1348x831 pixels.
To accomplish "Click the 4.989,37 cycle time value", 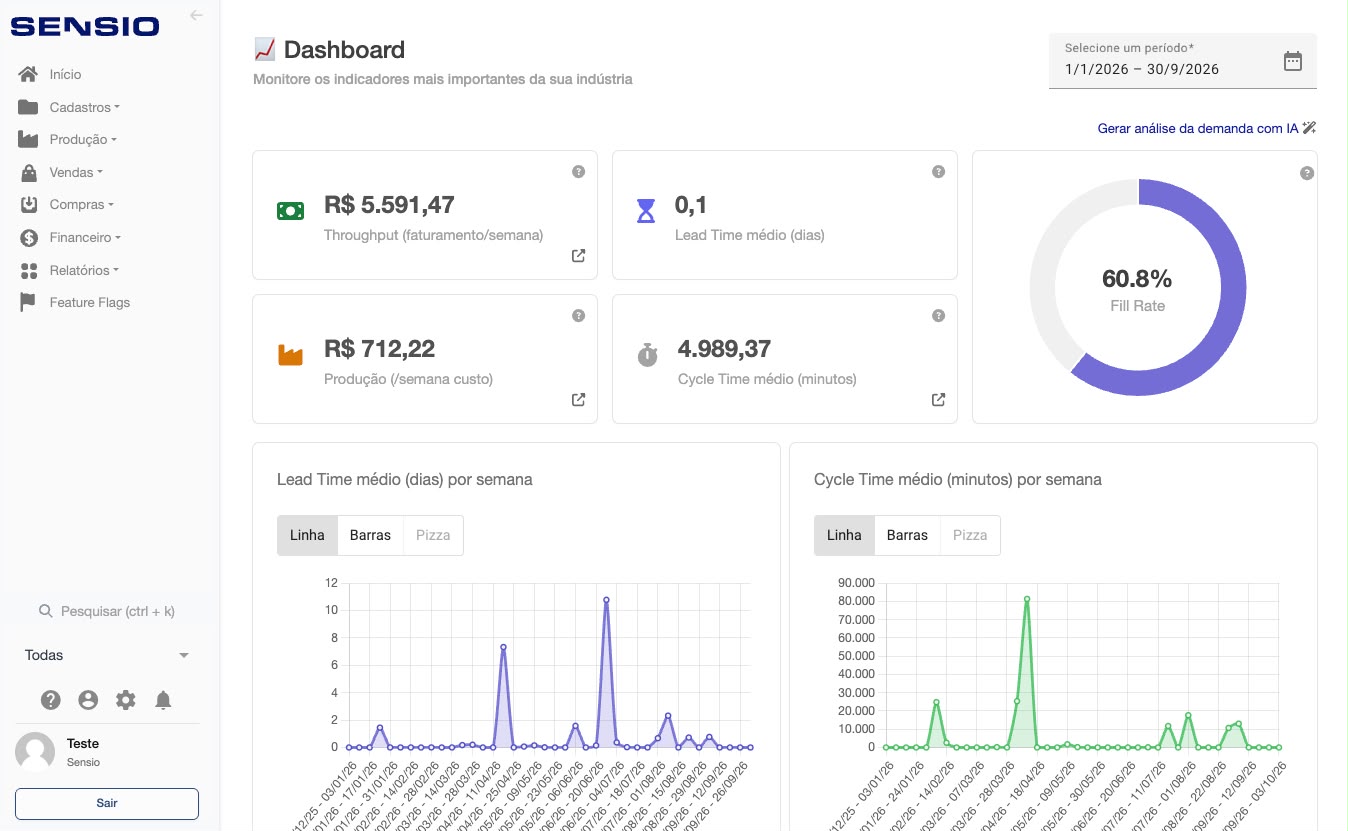I will click(x=724, y=349).
